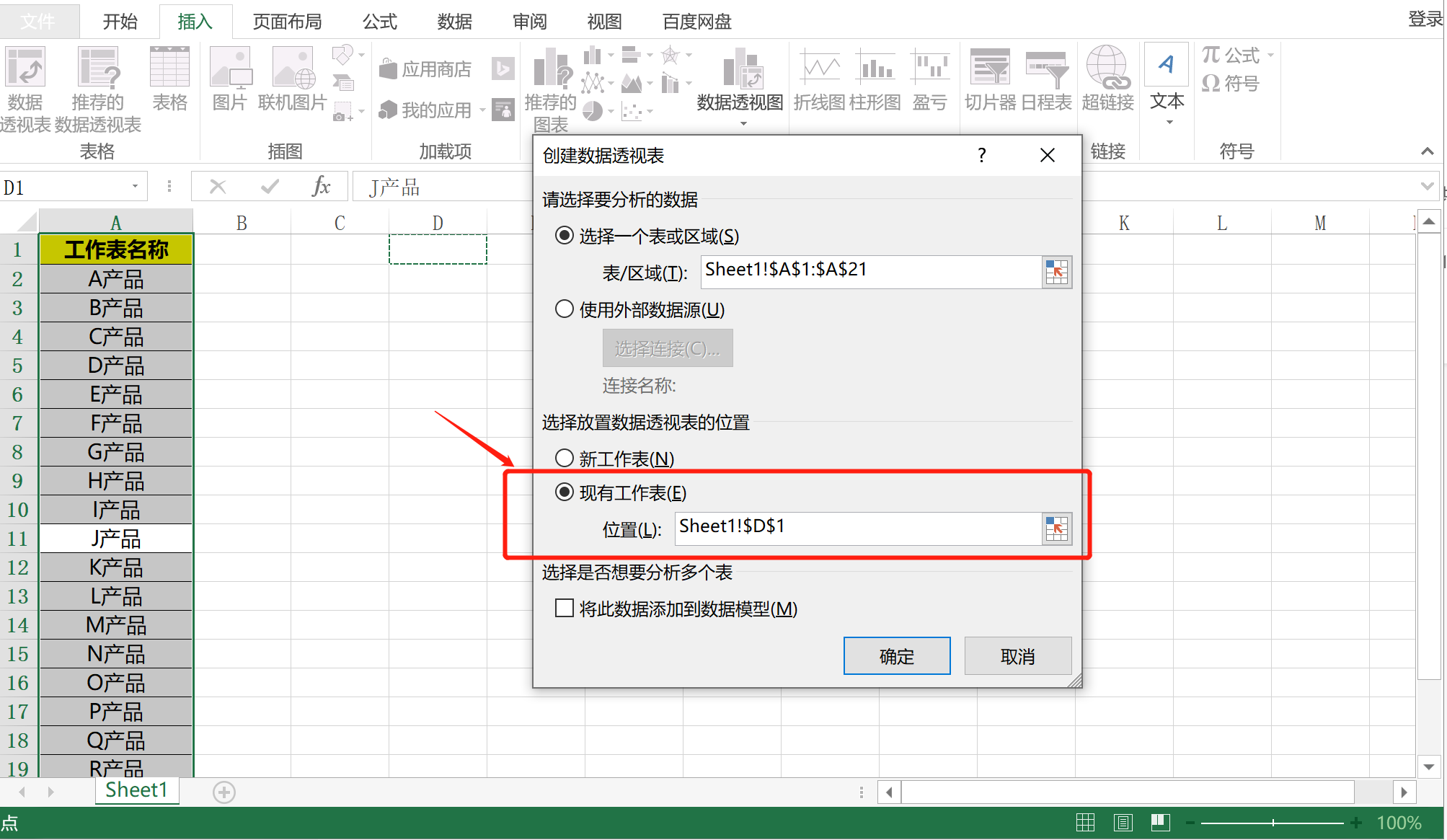
Task: Add a new sheet with the plus icon
Action: pyautogui.click(x=224, y=792)
